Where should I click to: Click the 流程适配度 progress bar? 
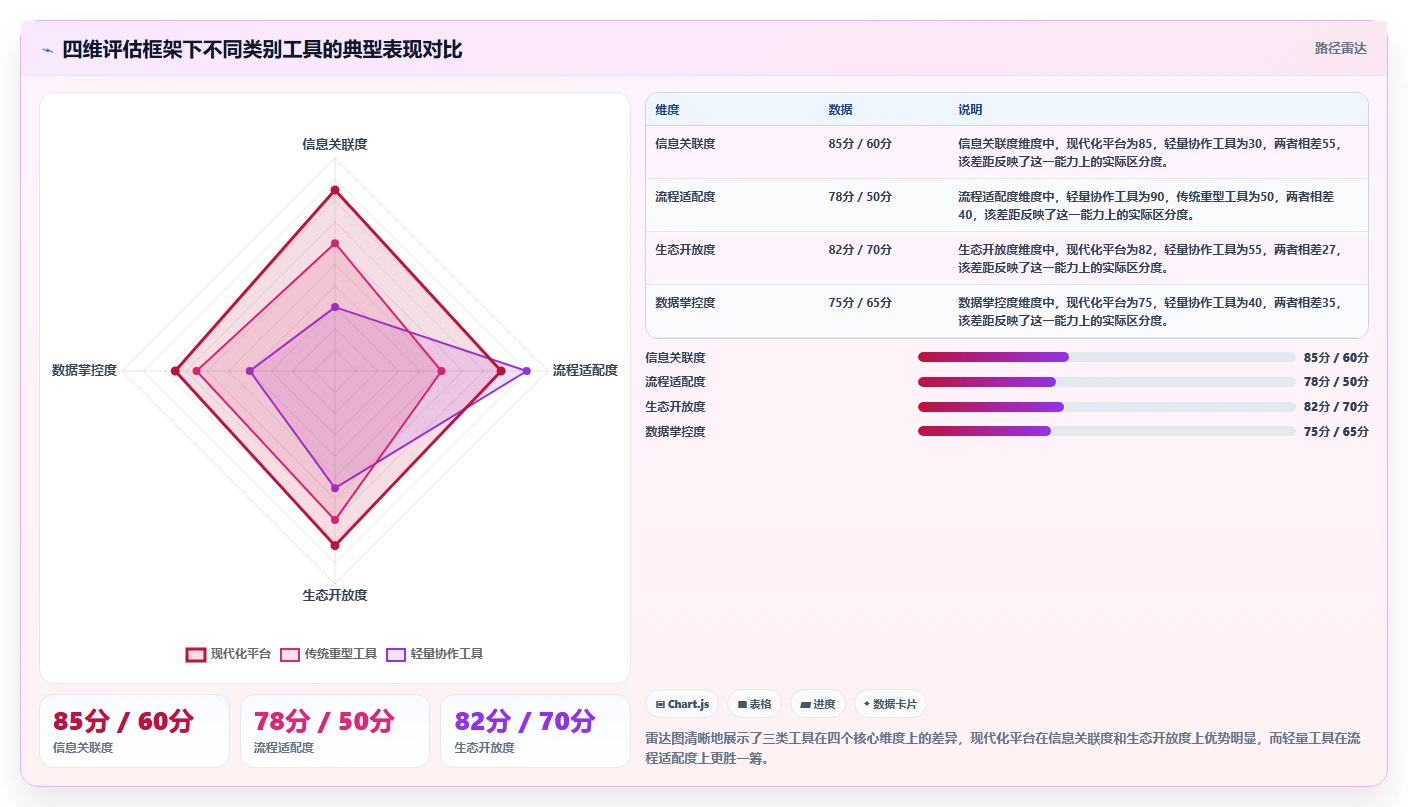[x=1106, y=382]
